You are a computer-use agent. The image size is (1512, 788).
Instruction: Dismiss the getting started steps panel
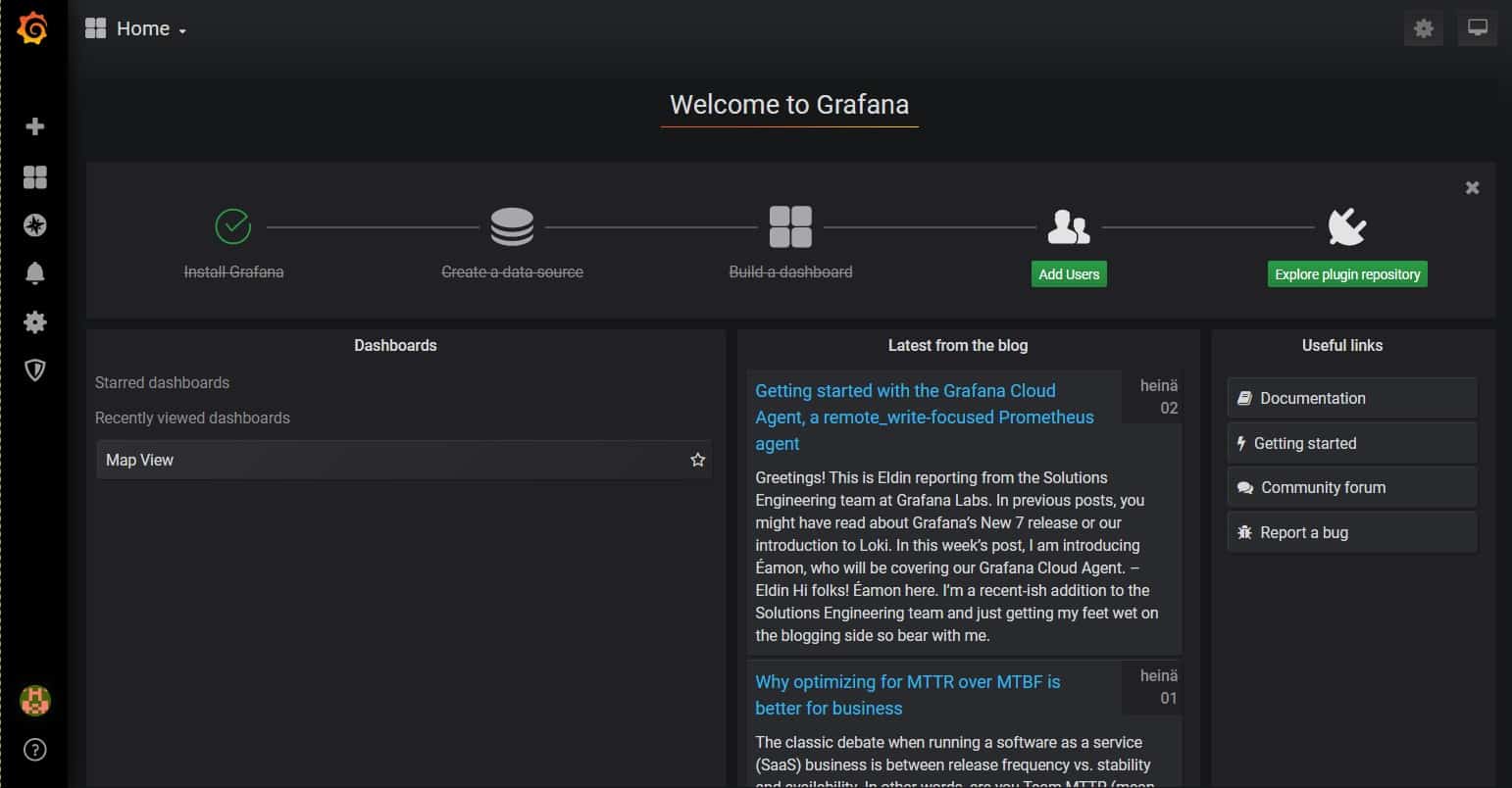point(1472,187)
